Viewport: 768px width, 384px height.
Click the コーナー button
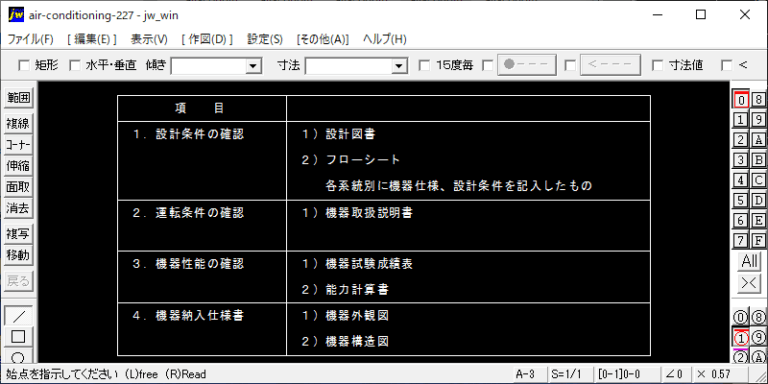18,145
